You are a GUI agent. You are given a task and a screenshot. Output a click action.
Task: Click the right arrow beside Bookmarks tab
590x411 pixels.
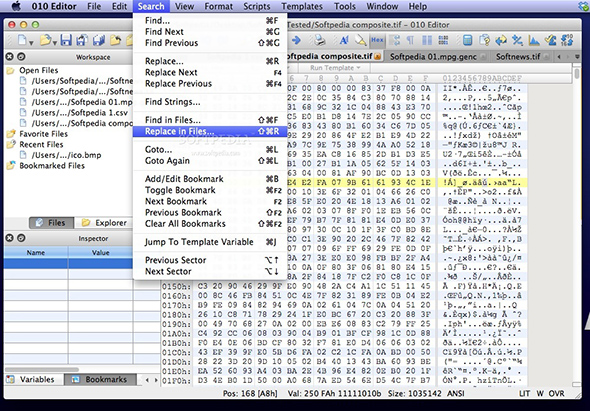[156, 380]
